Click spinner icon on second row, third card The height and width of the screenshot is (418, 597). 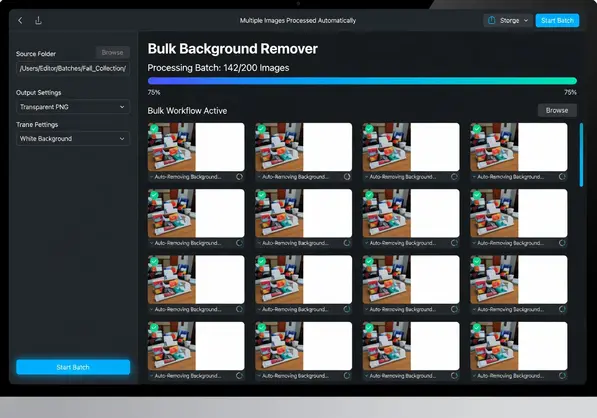click(x=454, y=243)
